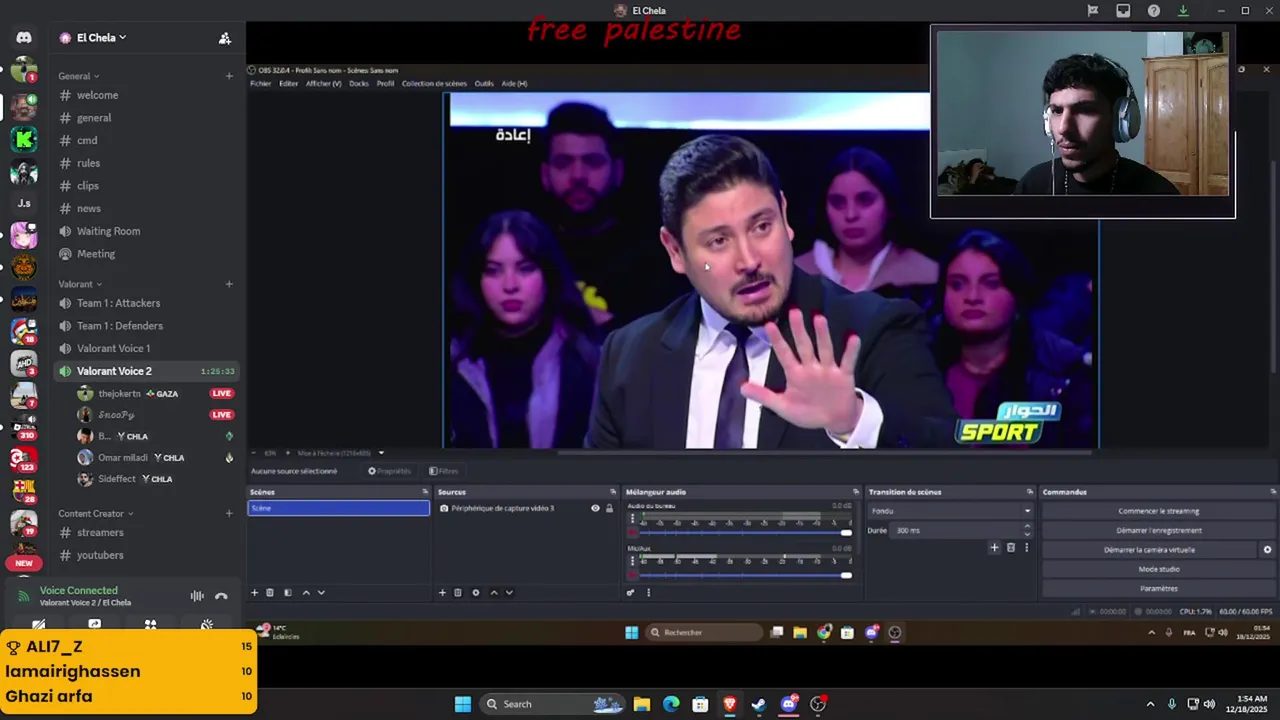This screenshot has width=1280, height=720.
Task: Open the Docks menu in OBS
Action: (358, 84)
